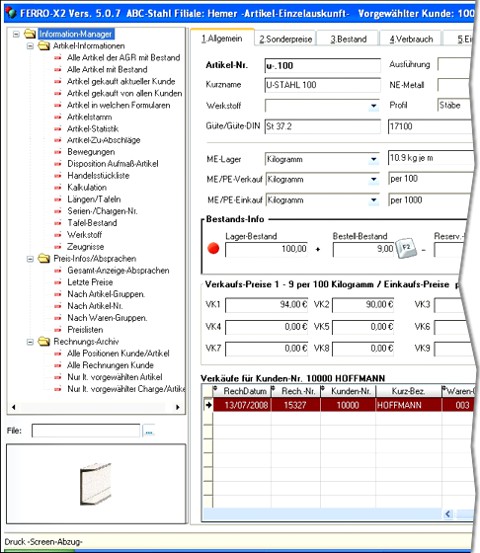Open the ME-Lager unit dropdown
This screenshot has width=480, height=553.
pos(373,159)
